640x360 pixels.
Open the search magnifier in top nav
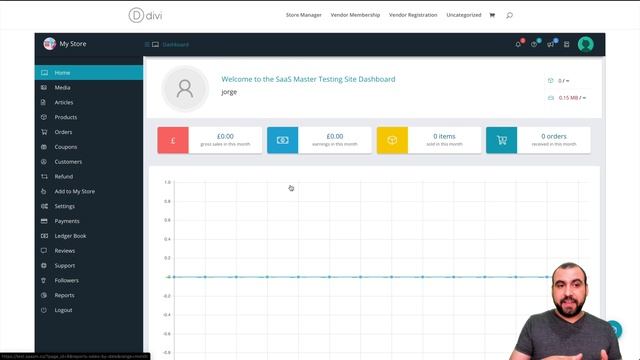coord(509,16)
